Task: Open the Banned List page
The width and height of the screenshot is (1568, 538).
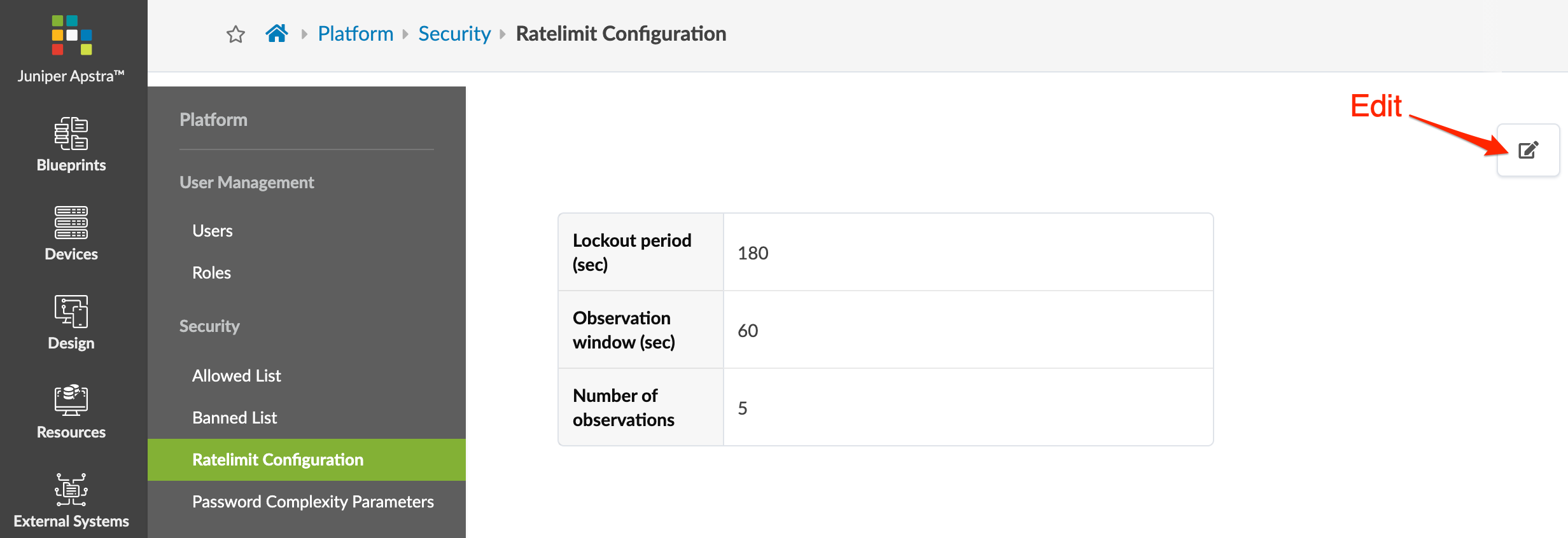Action: (235, 418)
